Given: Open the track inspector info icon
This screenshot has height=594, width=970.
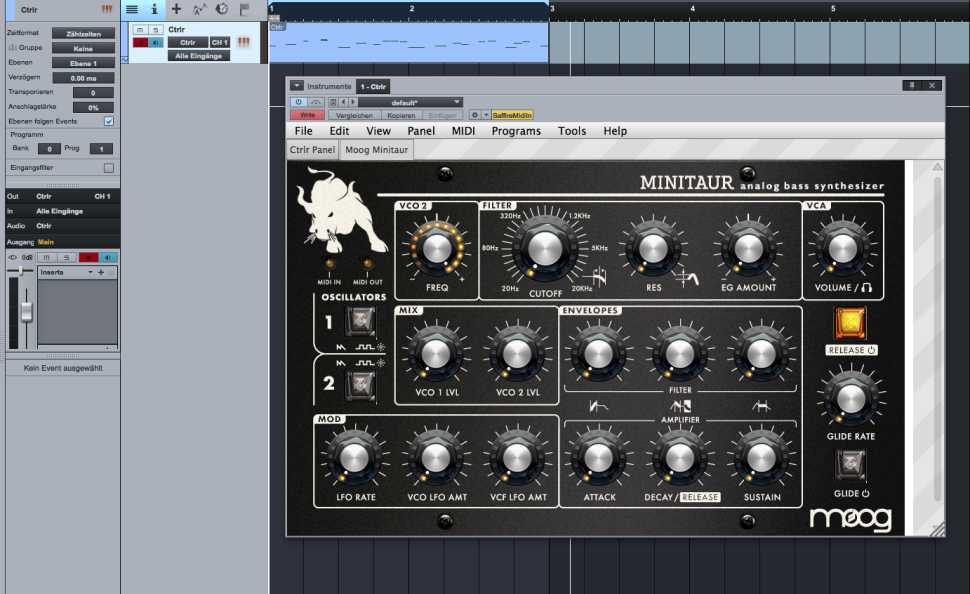Looking at the screenshot, I should [154, 9].
